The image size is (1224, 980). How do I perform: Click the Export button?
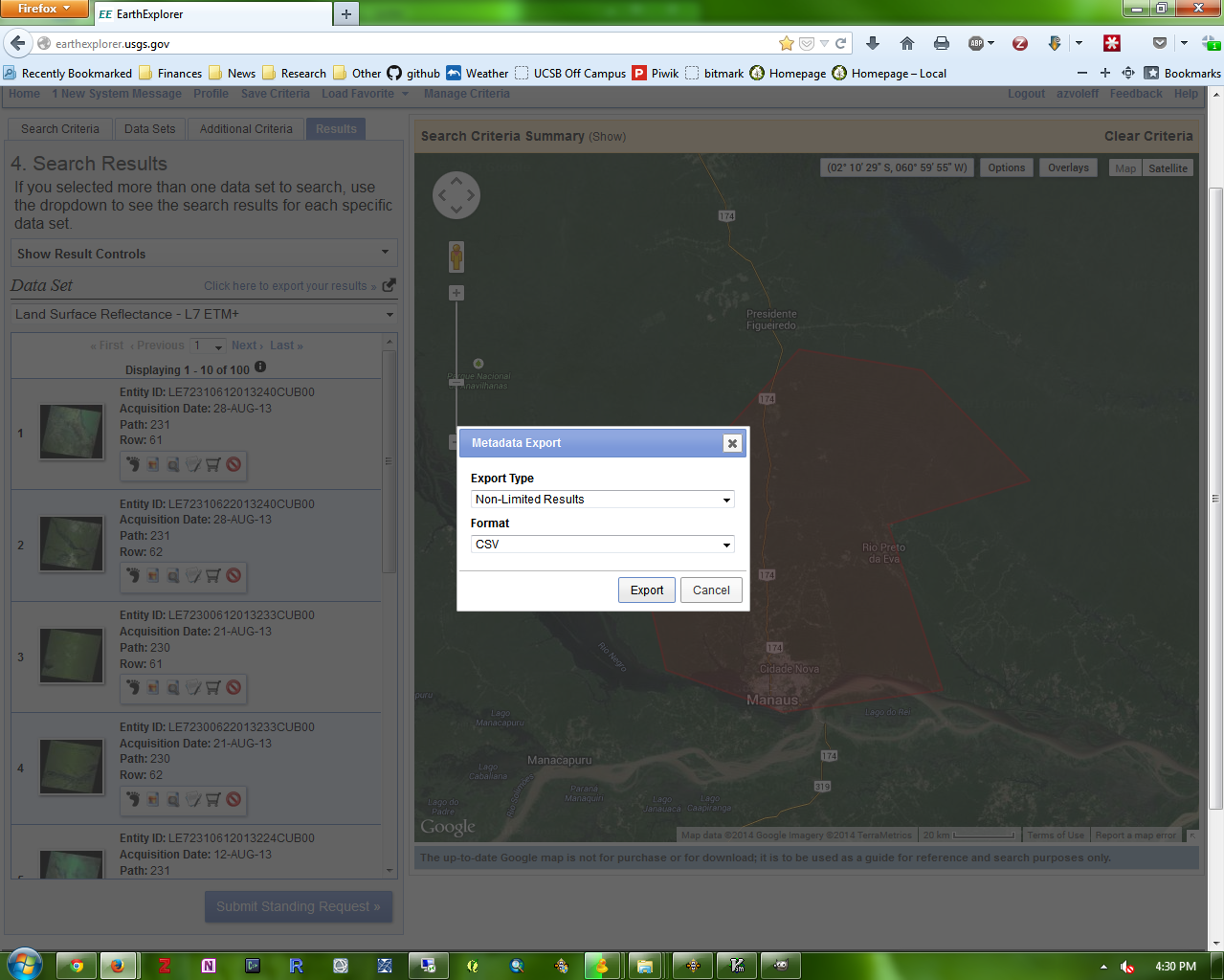click(x=647, y=590)
